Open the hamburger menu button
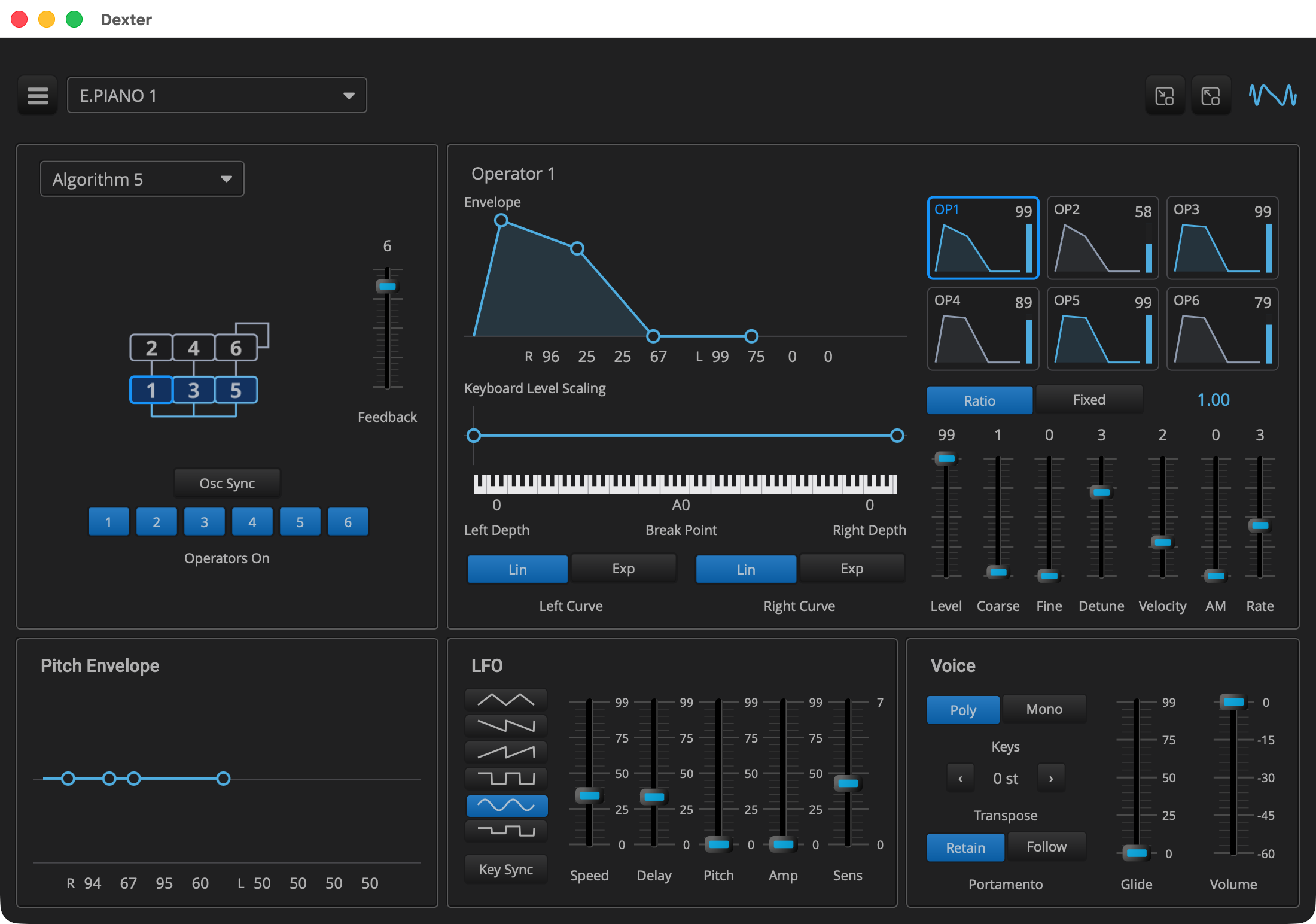Image resolution: width=1316 pixels, height=924 pixels. tap(38, 95)
